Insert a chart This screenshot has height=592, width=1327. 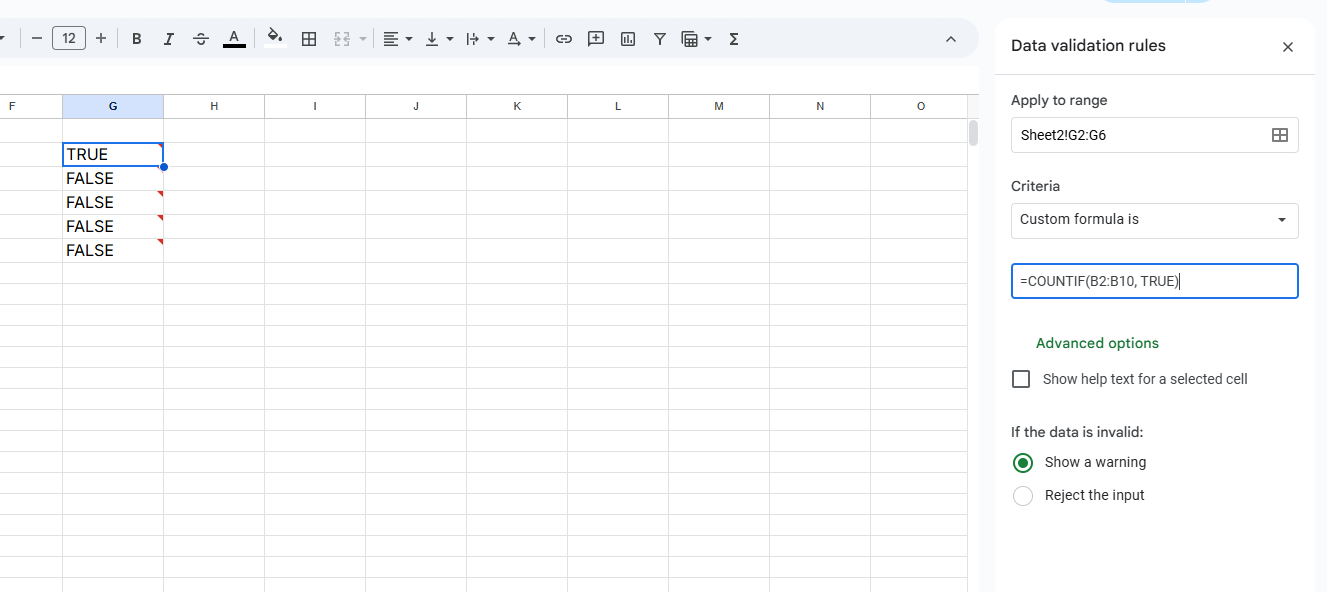coord(628,39)
